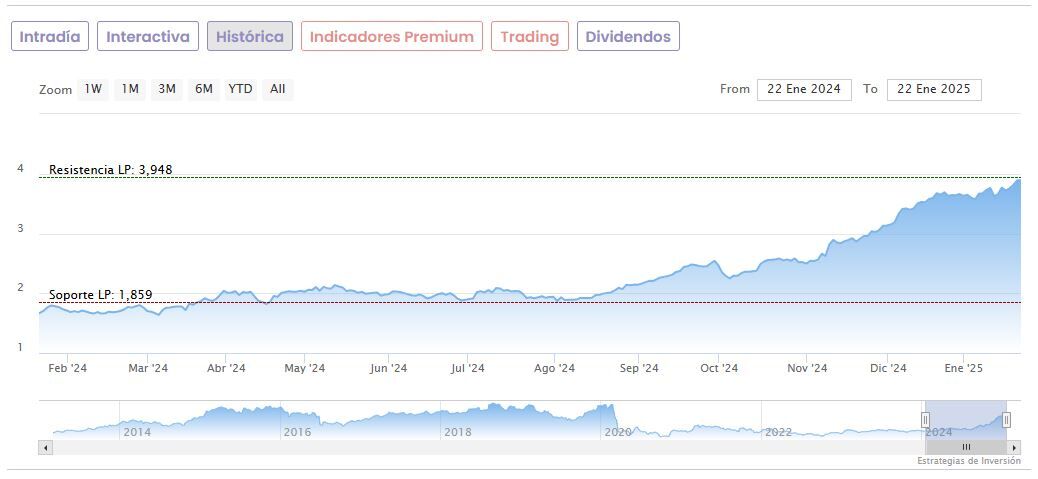1038x479 pixels.
Task: Open the Intradía tab
Action: click(50, 37)
